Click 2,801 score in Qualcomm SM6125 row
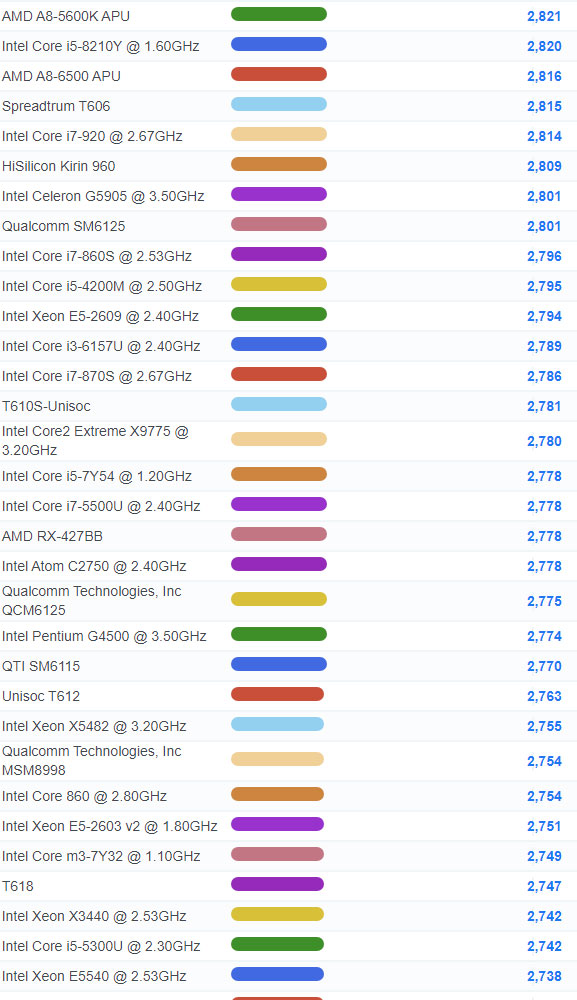 [544, 226]
